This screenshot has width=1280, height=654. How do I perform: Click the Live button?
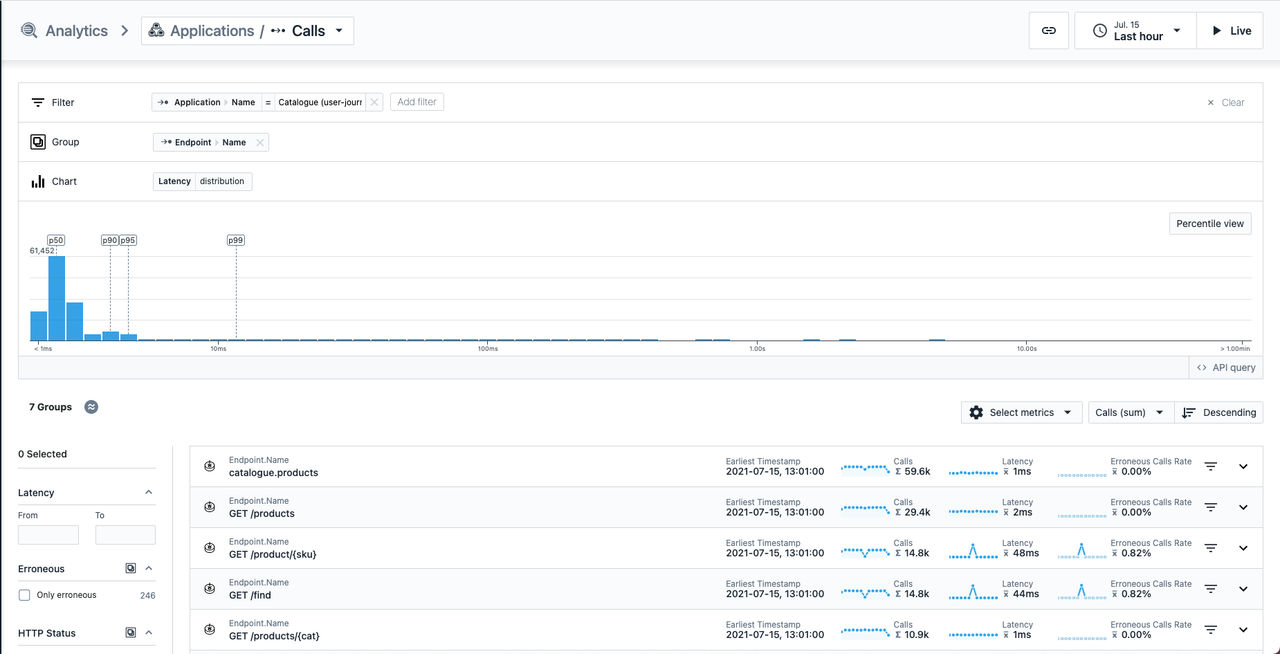1230,31
